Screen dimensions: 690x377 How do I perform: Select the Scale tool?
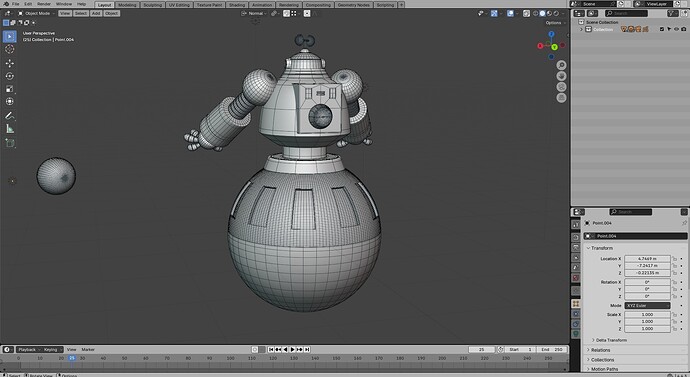tap(10, 89)
